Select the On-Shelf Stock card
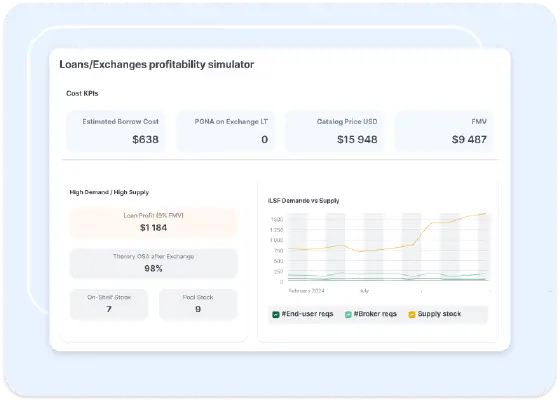Screen dimensions: 560x402 pos(109,305)
